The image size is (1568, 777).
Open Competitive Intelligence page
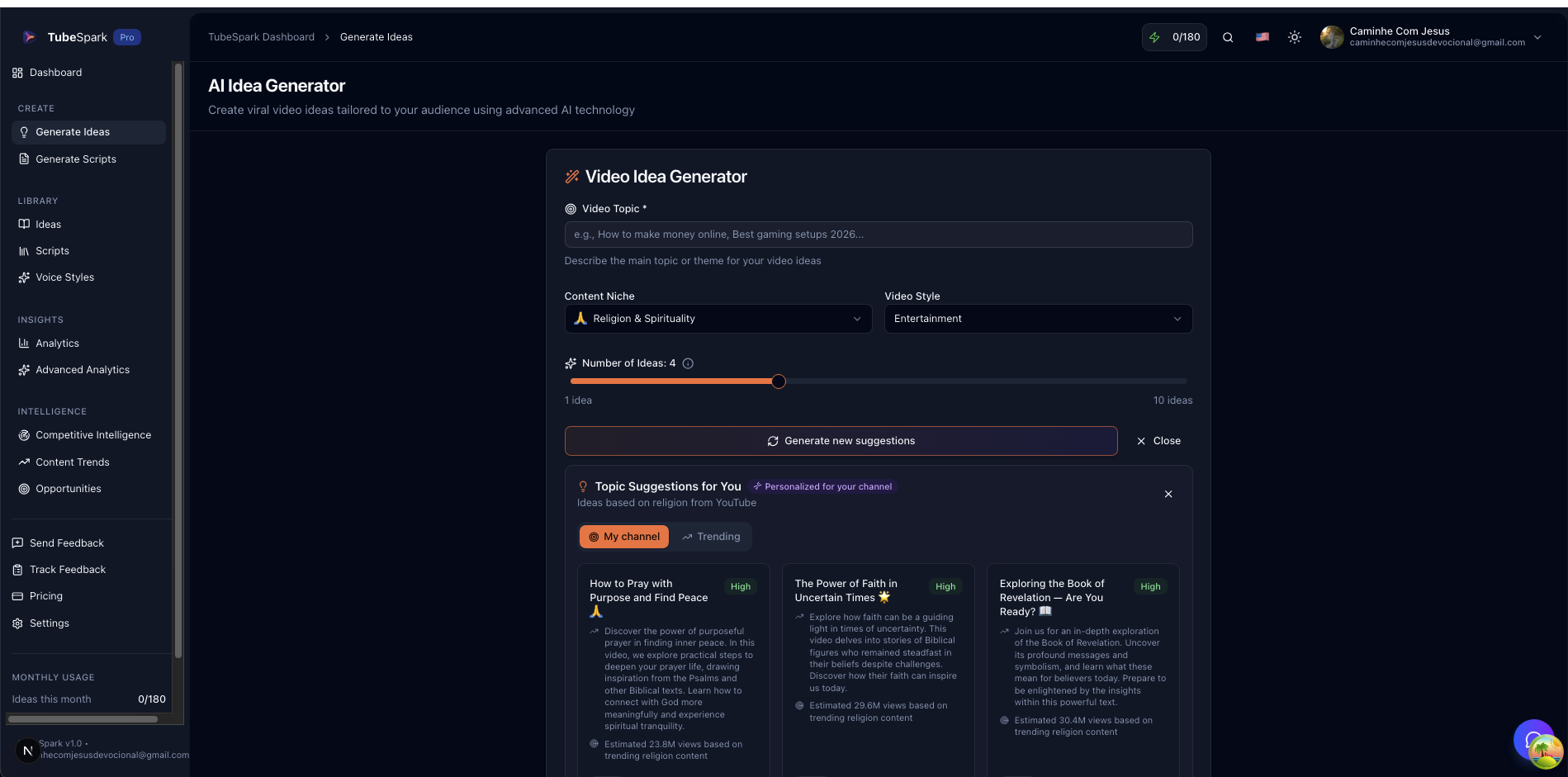click(88, 435)
